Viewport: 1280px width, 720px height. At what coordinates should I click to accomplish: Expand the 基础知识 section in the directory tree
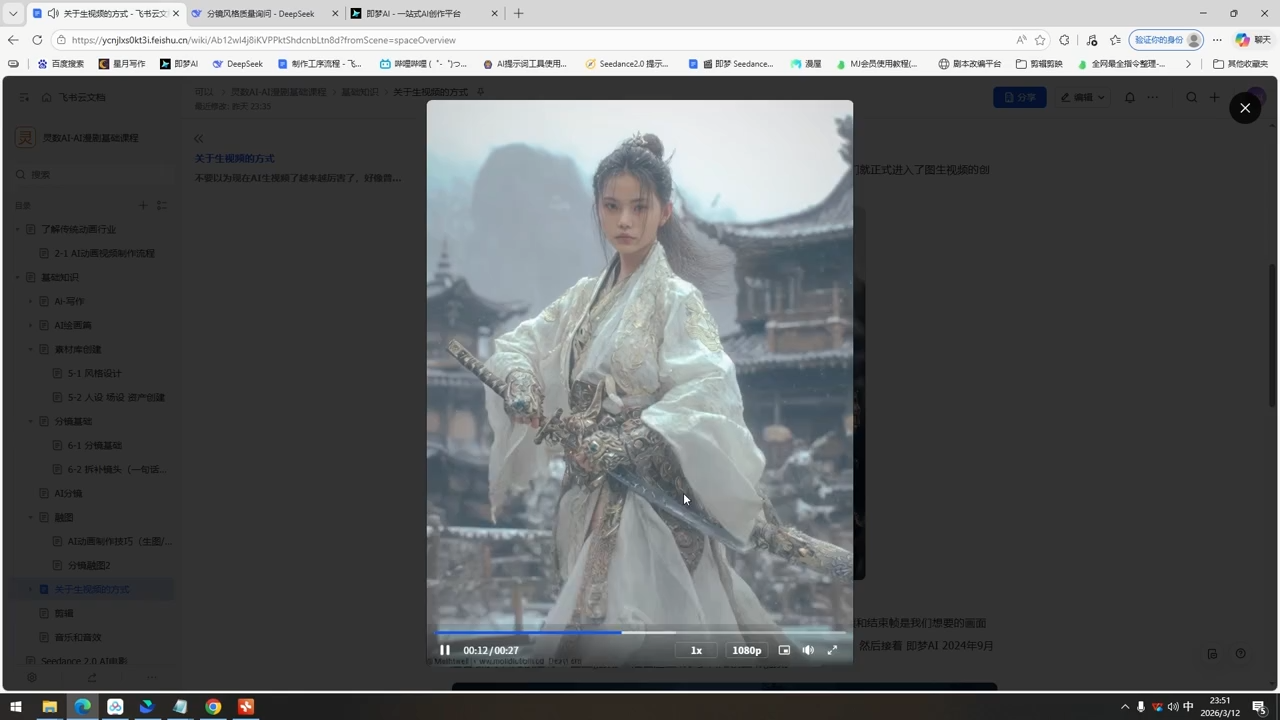coord(17,277)
